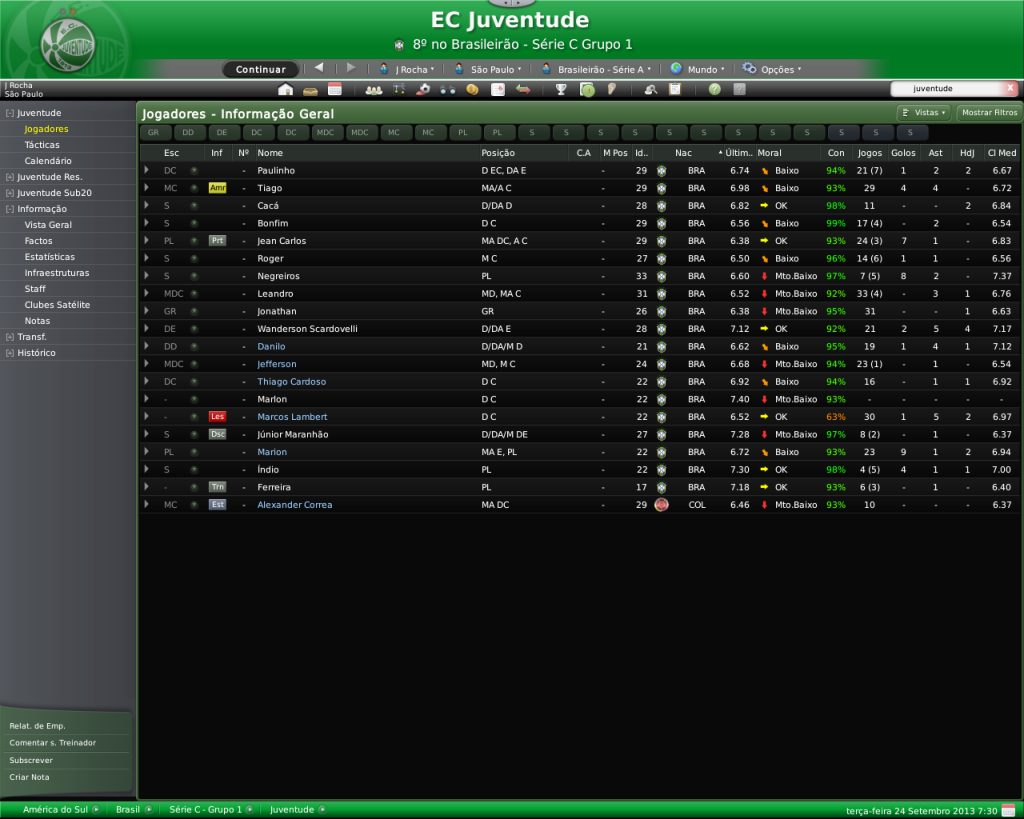Click the home icon in the toolbar
Screen dimensions: 1024x819
pos(285,89)
